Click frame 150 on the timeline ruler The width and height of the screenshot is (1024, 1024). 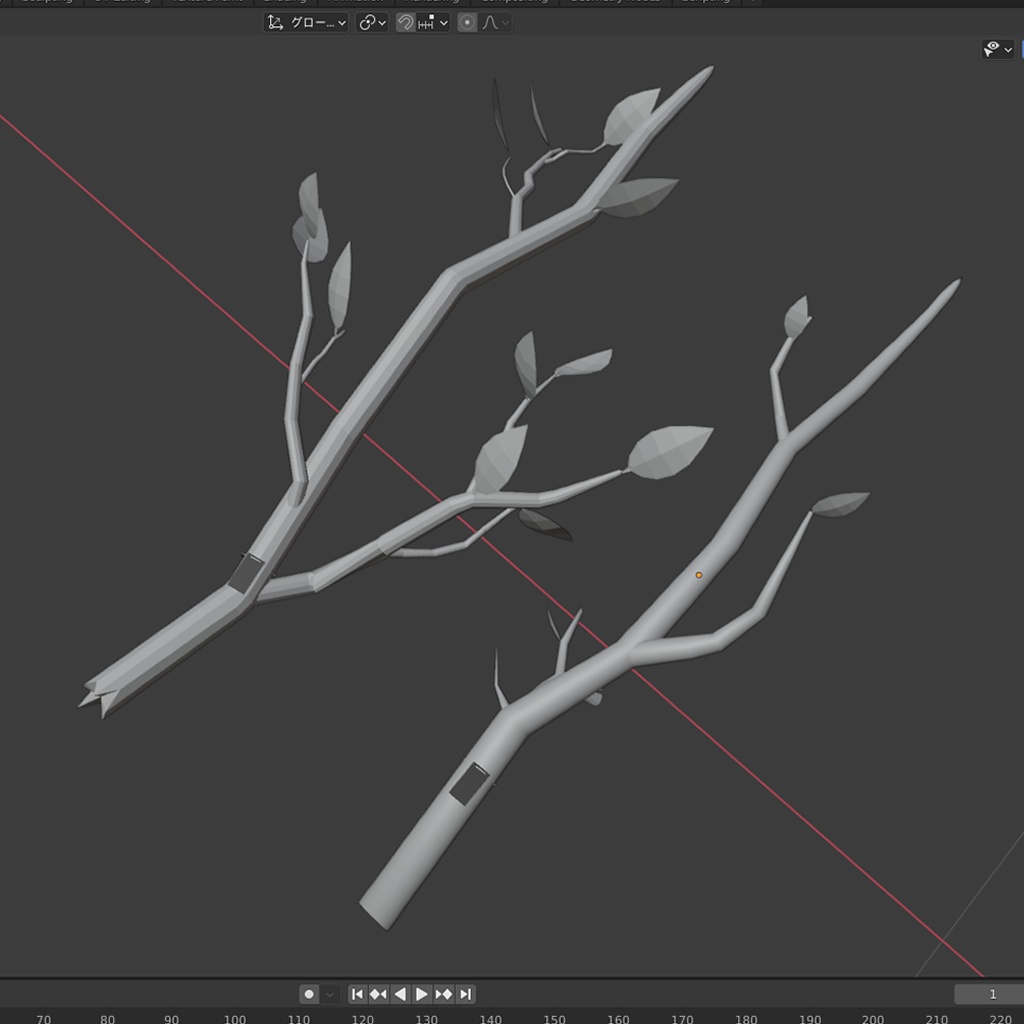[x=554, y=1019]
